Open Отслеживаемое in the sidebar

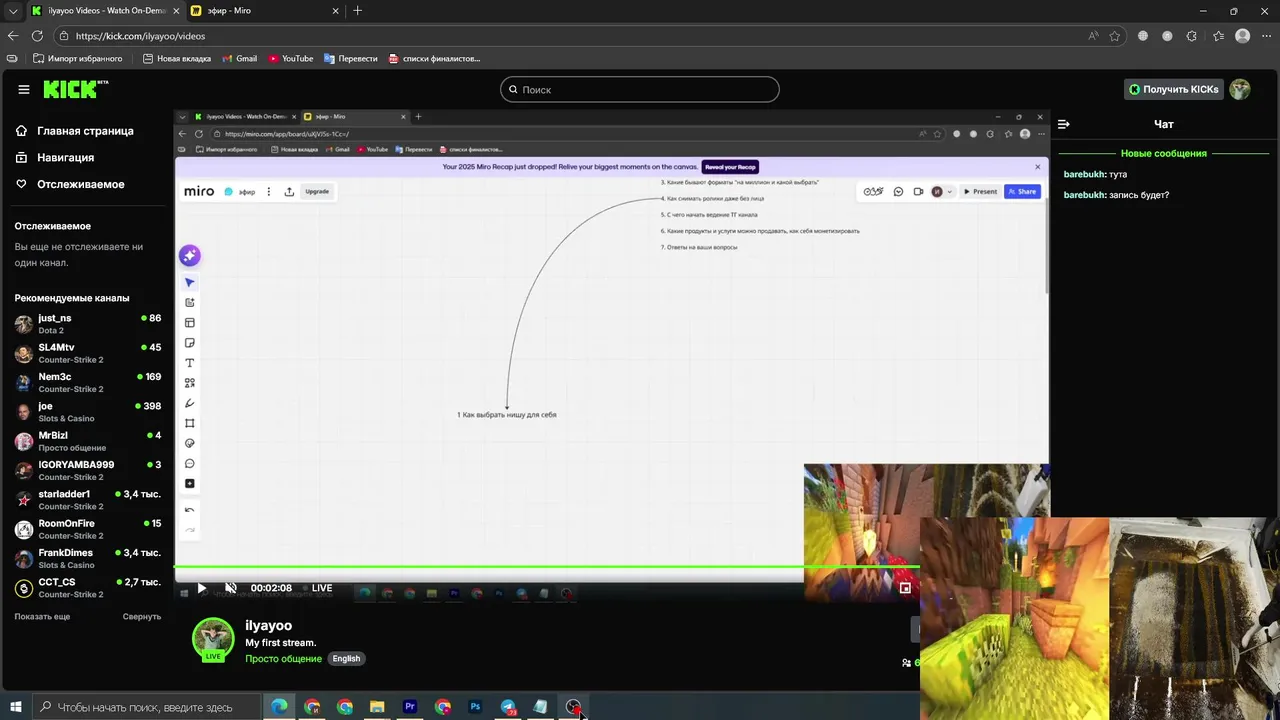pos(70,185)
